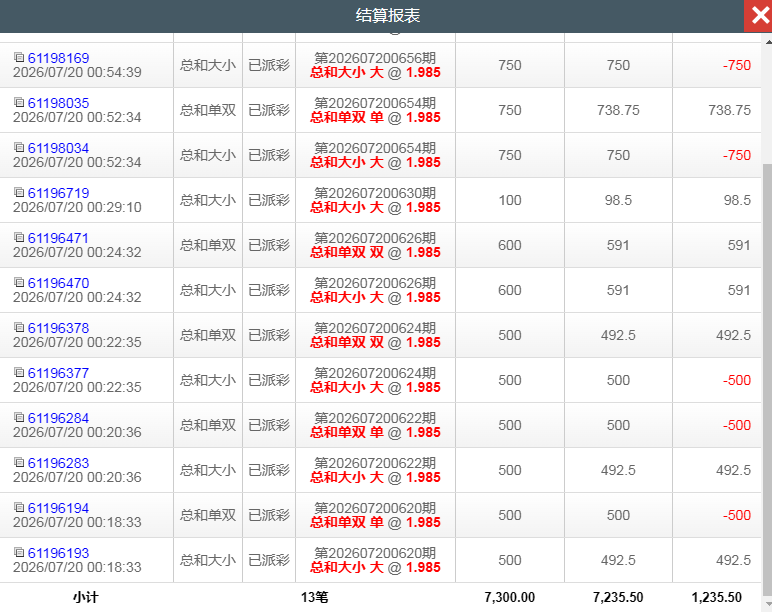Image resolution: width=772 pixels, height=612 pixels.
Task: Click the copy icon beside order 61198034
Action: [x=19, y=147]
